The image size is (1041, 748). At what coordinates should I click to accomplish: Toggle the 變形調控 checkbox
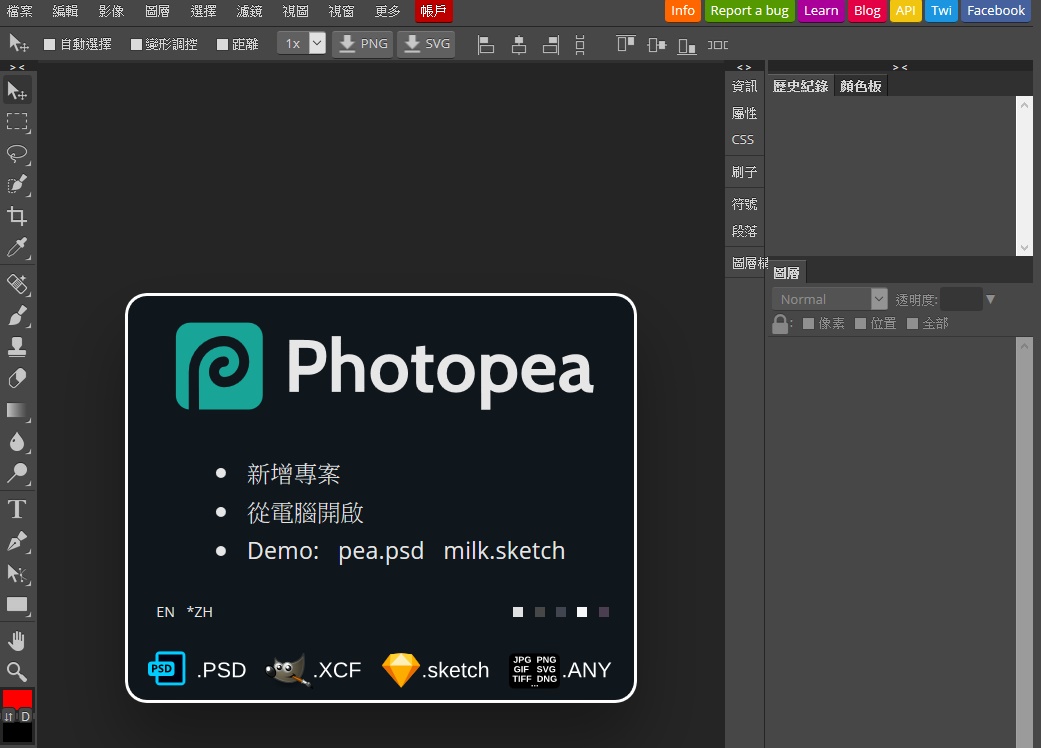136,44
